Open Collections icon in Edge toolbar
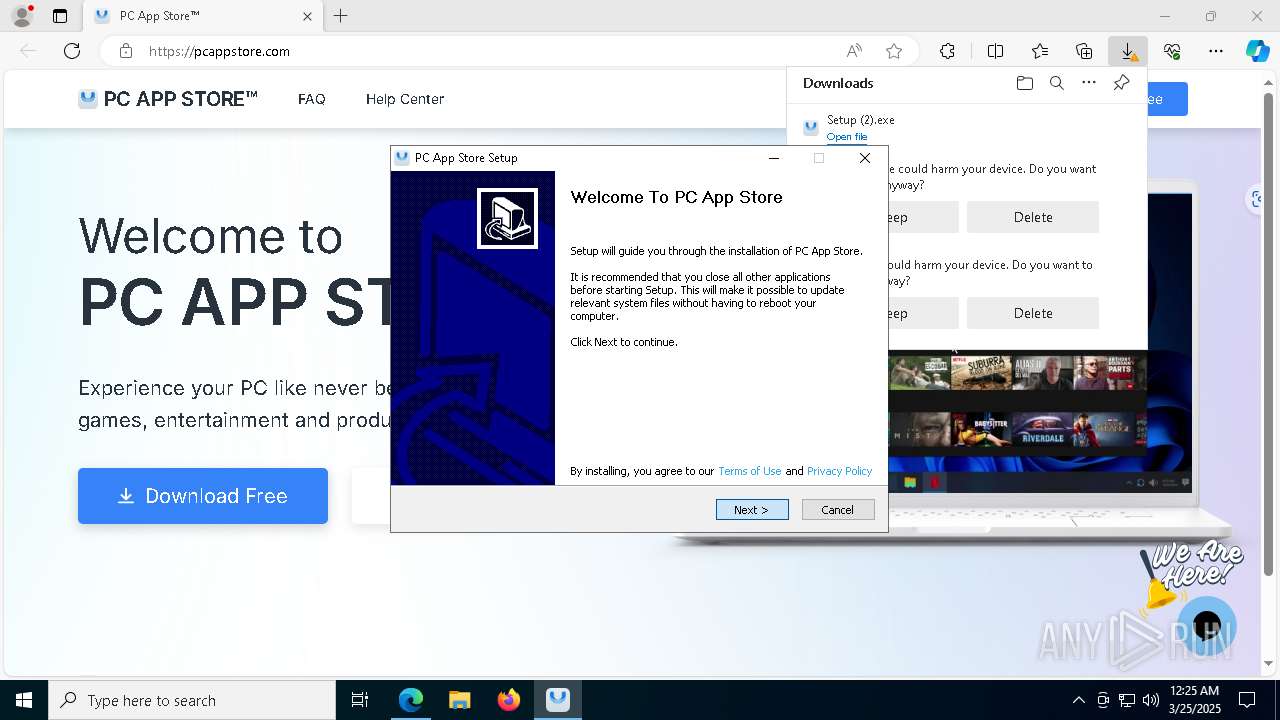The image size is (1280, 720). [x=1084, y=51]
